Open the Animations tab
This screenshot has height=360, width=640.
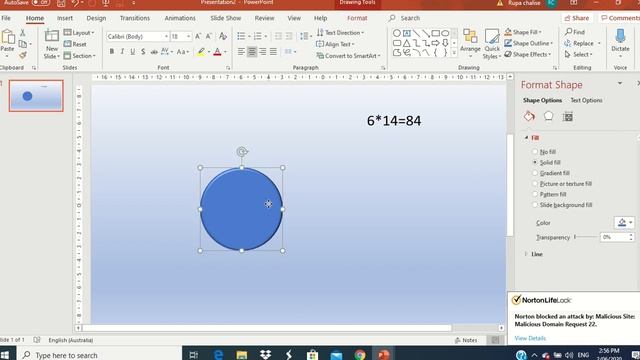(x=180, y=18)
